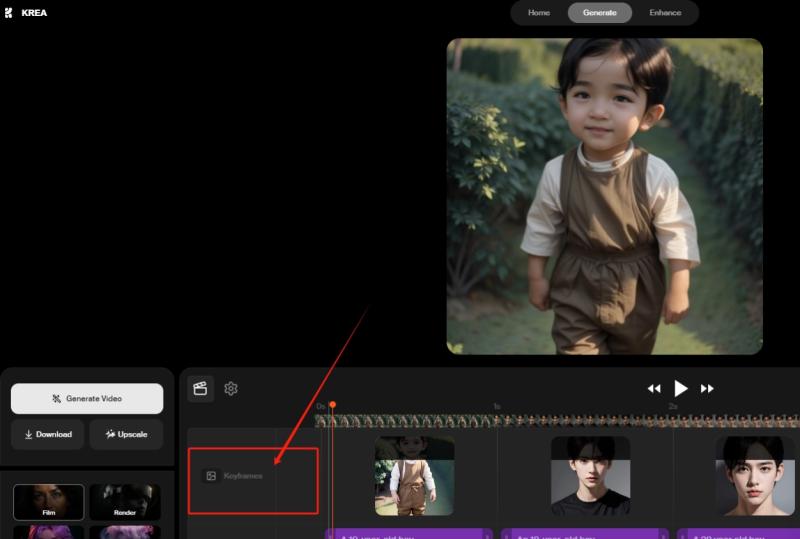This screenshot has width=800, height=539.
Task: Select the toddler in overalls keyframe
Action: [414, 476]
